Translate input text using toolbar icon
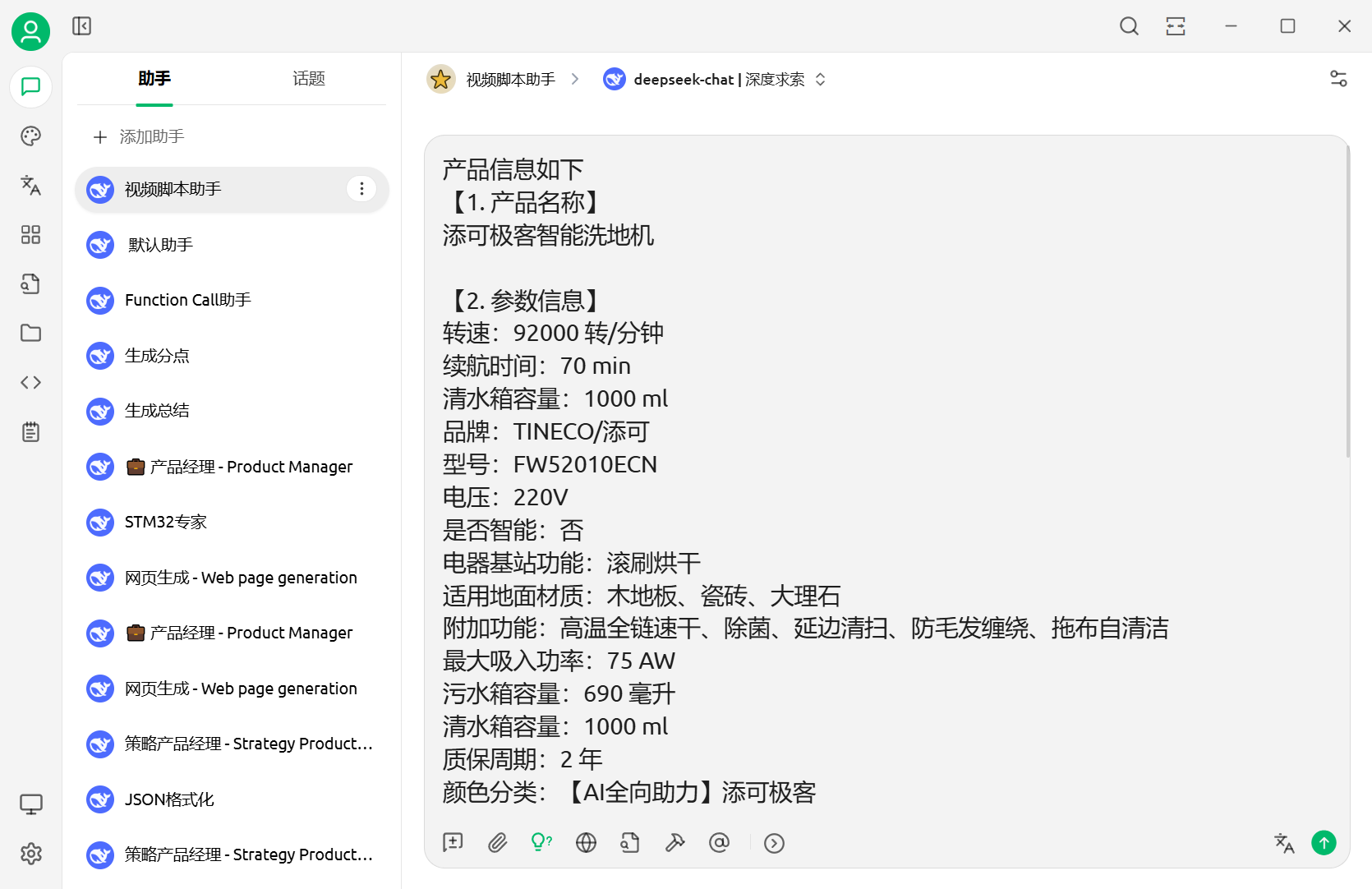Image resolution: width=1372 pixels, height=889 pixels. pos(1284,843)
